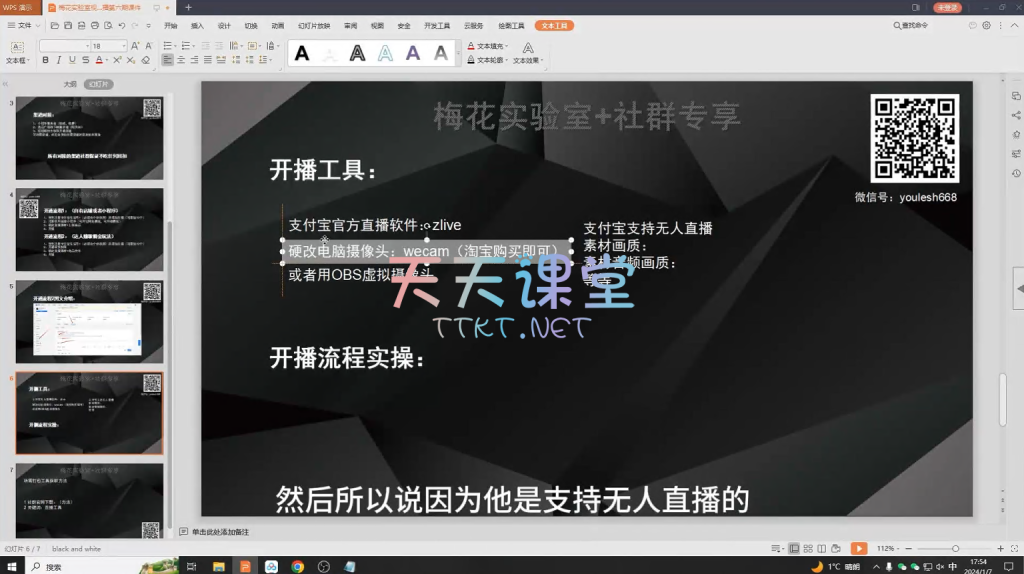Center align the selected text
The height and width of the screenshot is (574, 1024).
point(182,60)
